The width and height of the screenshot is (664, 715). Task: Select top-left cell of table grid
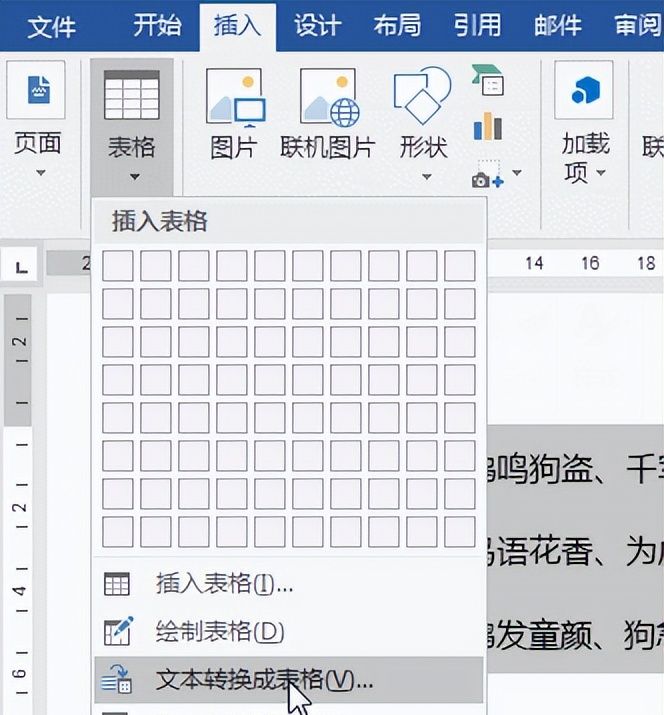(x=118, y=265)
